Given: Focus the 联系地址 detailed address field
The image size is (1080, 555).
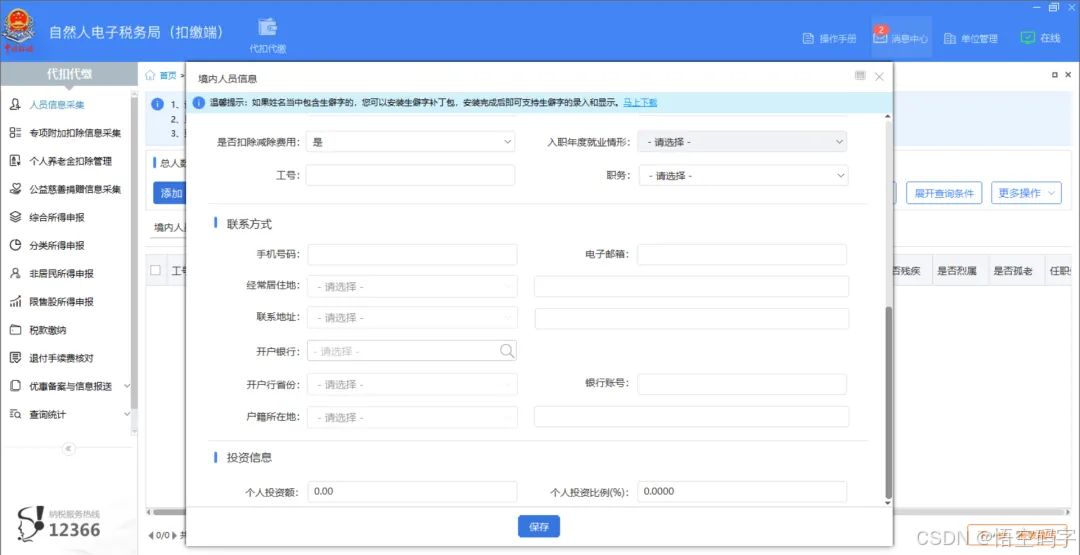Looking at the screenshot, I should (692, 318).
